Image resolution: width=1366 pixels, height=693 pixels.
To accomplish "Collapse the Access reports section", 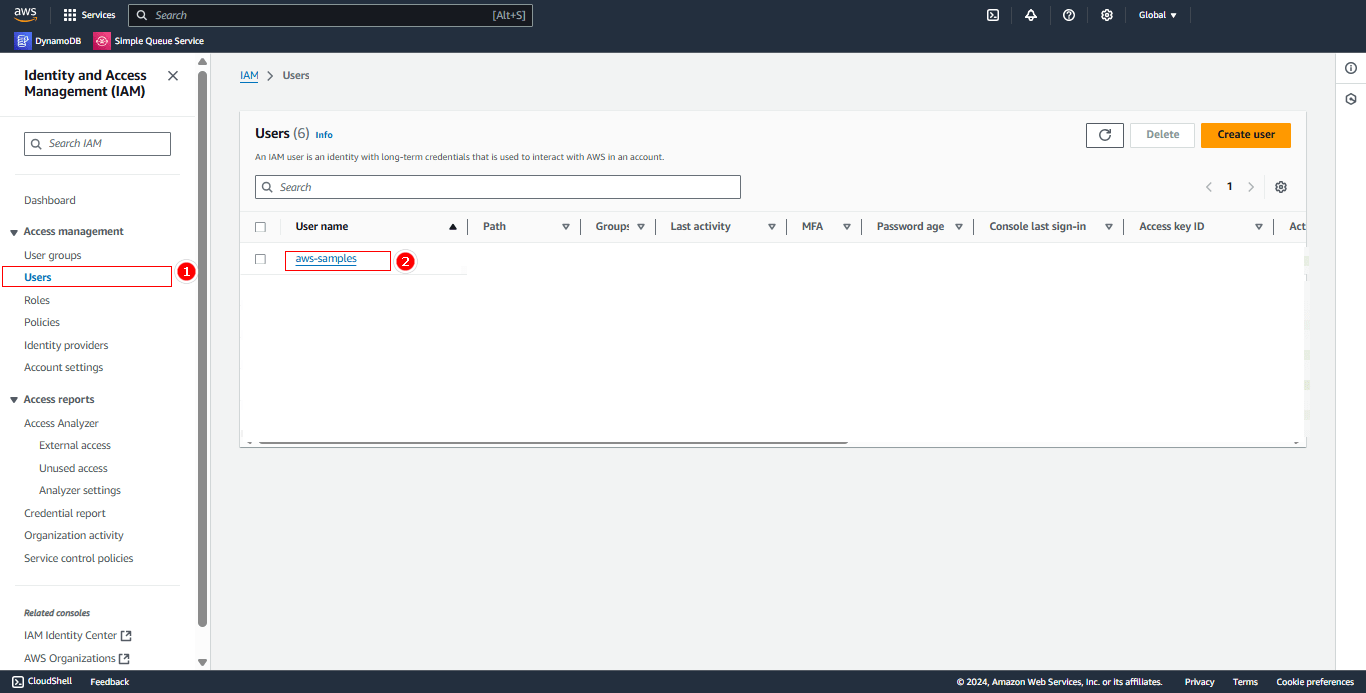I will pyautogui.click(x=14, y=400).
